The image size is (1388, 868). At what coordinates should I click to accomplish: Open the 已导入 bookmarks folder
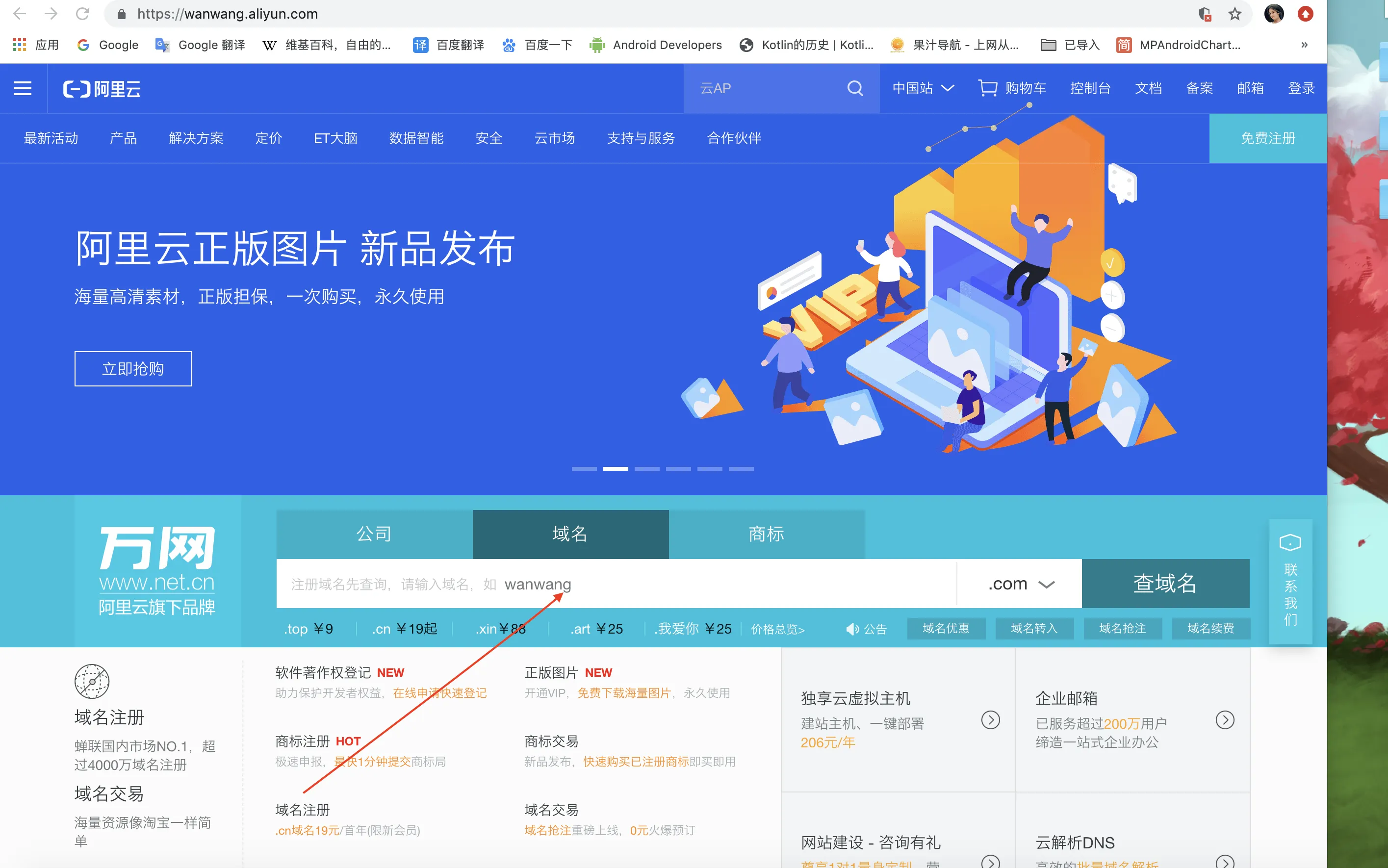1070,45
